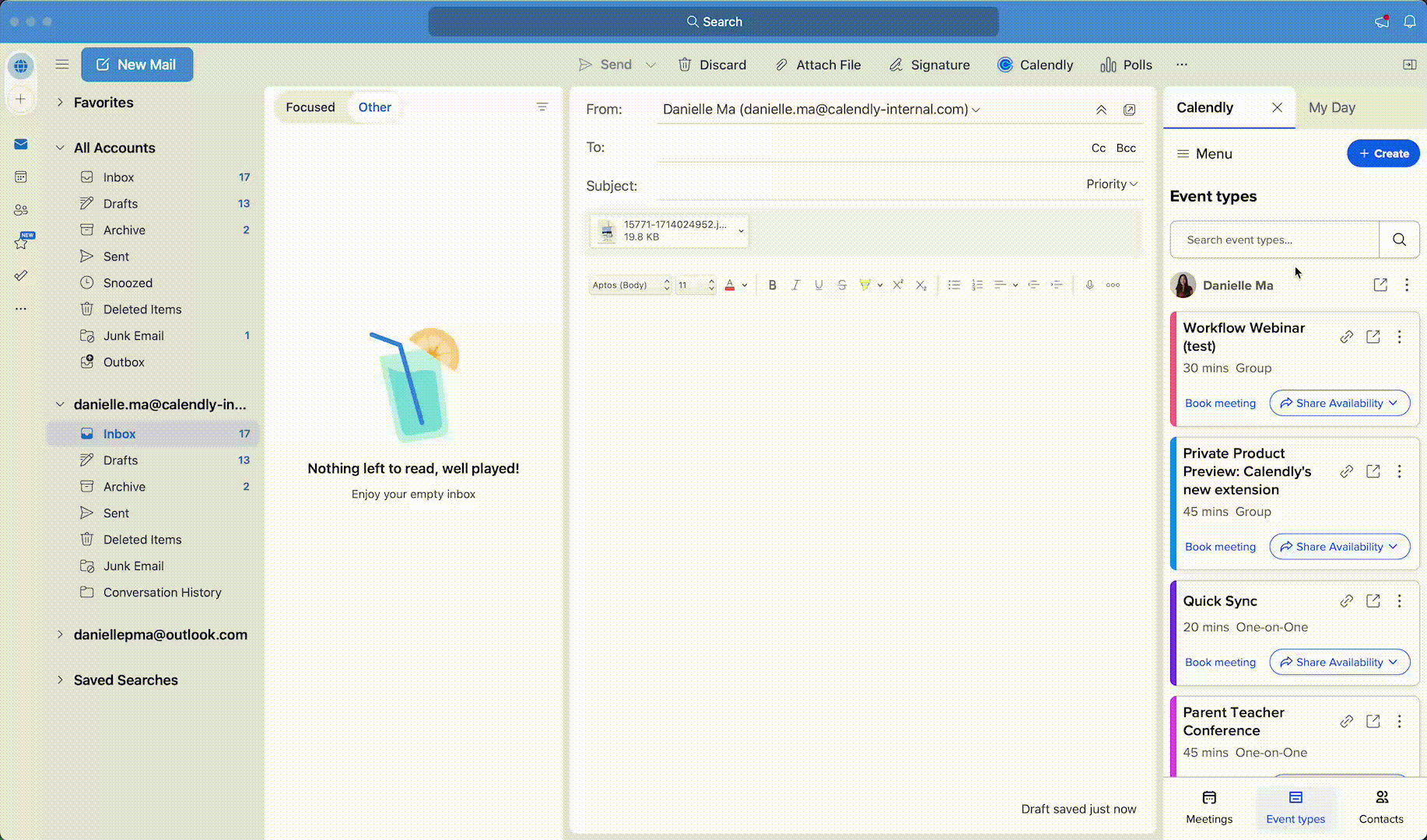Show the Bcc field

(1126, 148)
